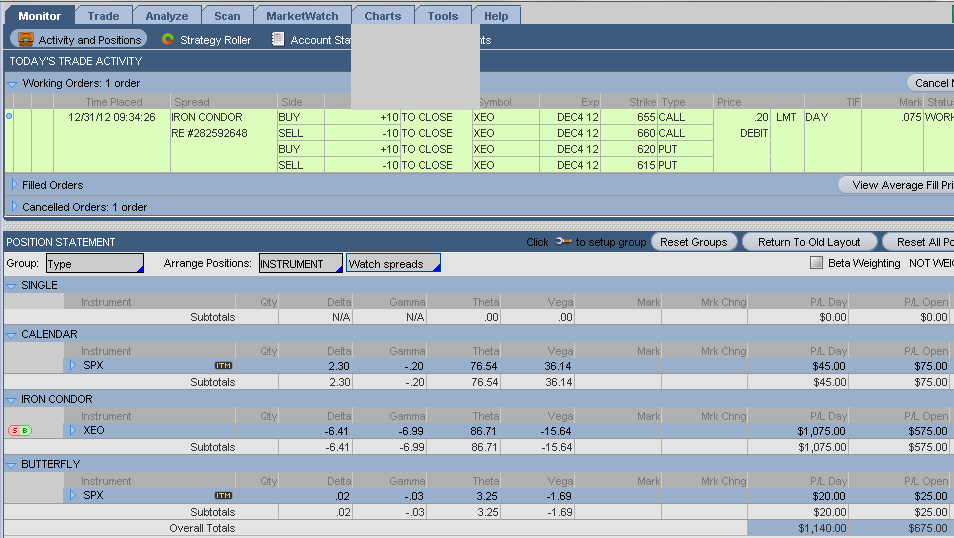Click the ITM badge in the Butterfly SPX row

coord(224,496)
